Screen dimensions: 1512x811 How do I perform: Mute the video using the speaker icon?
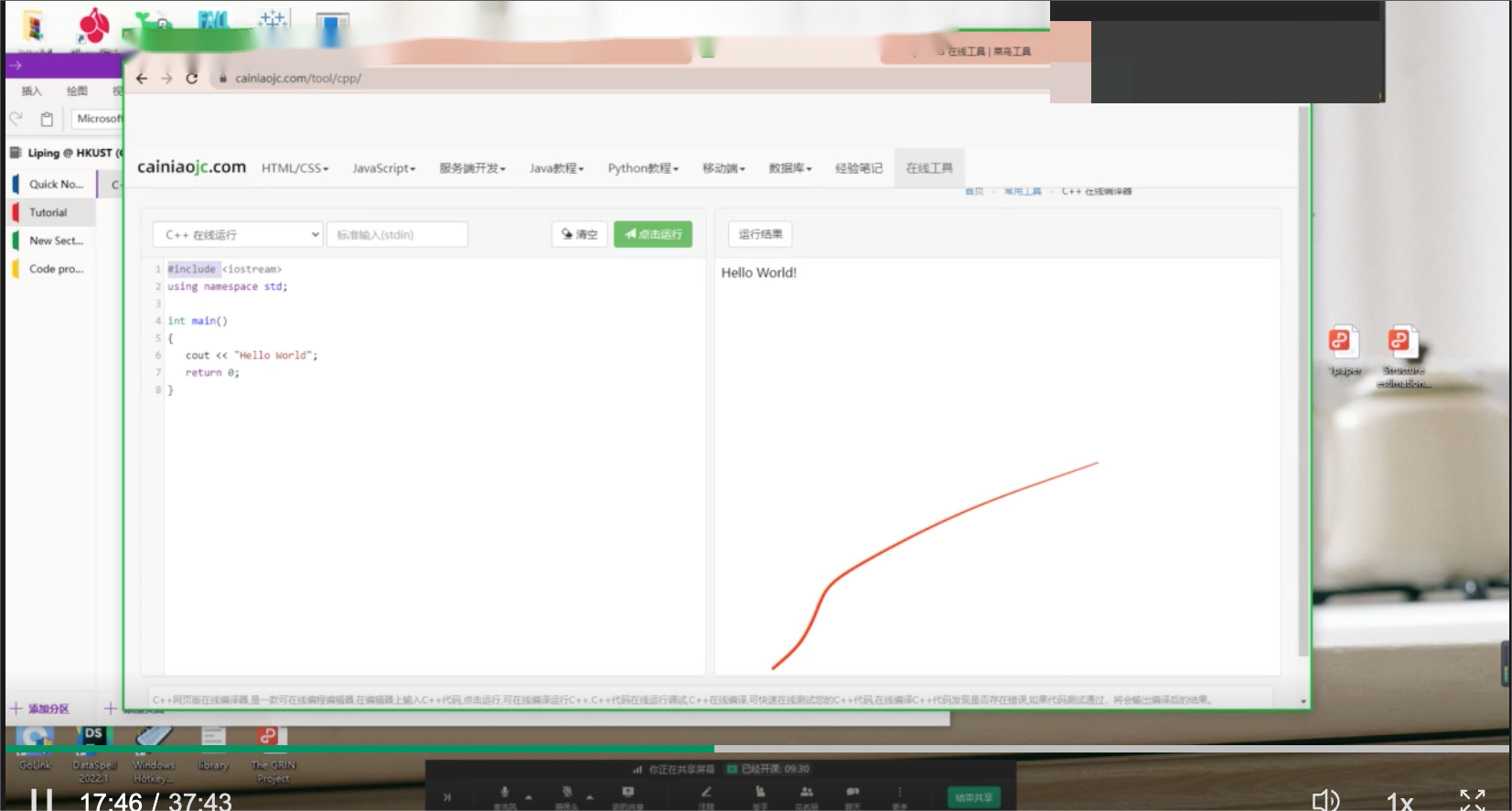coord(1324,801)
